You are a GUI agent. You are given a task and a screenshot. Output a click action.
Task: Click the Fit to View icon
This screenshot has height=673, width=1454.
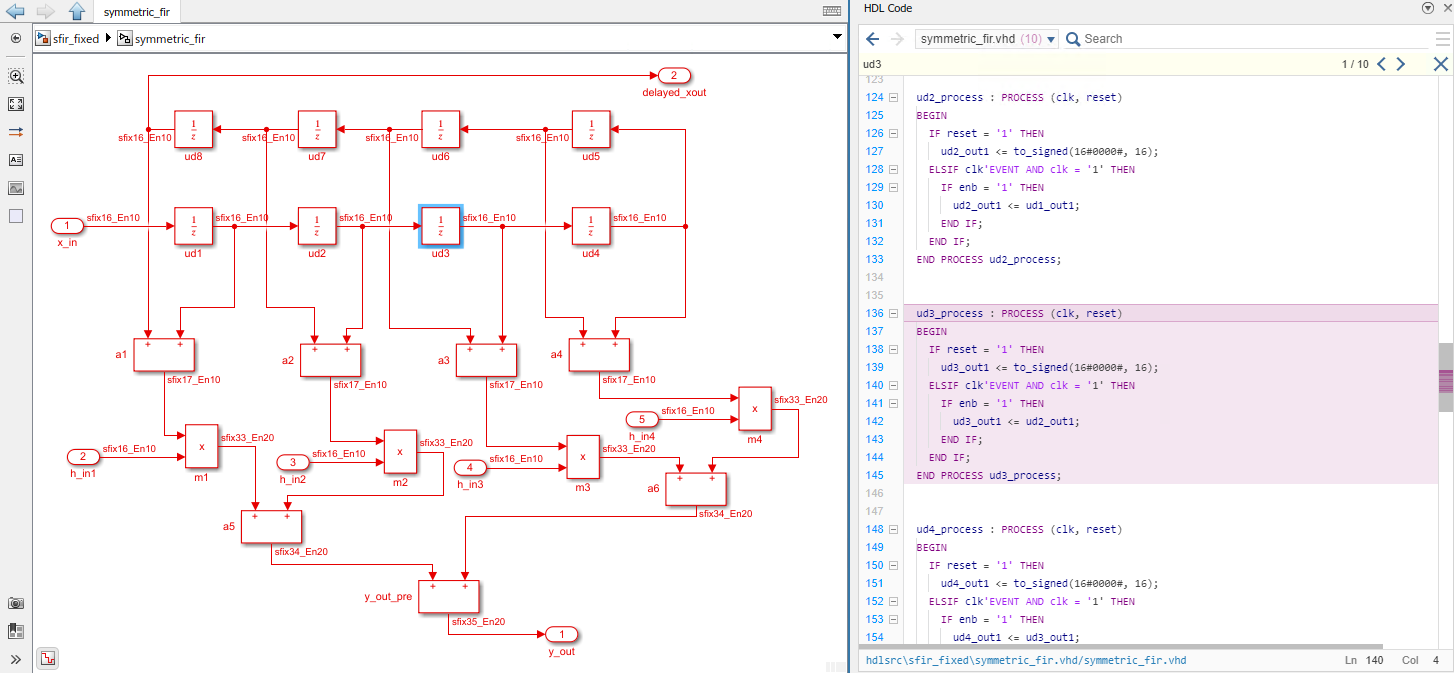click(x=16, y=104)
